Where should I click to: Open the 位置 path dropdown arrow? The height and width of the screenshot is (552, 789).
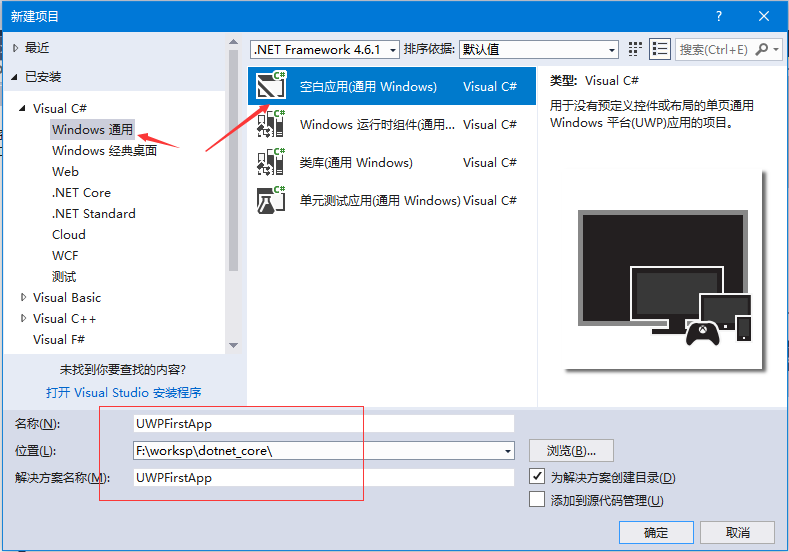(507, 451)
